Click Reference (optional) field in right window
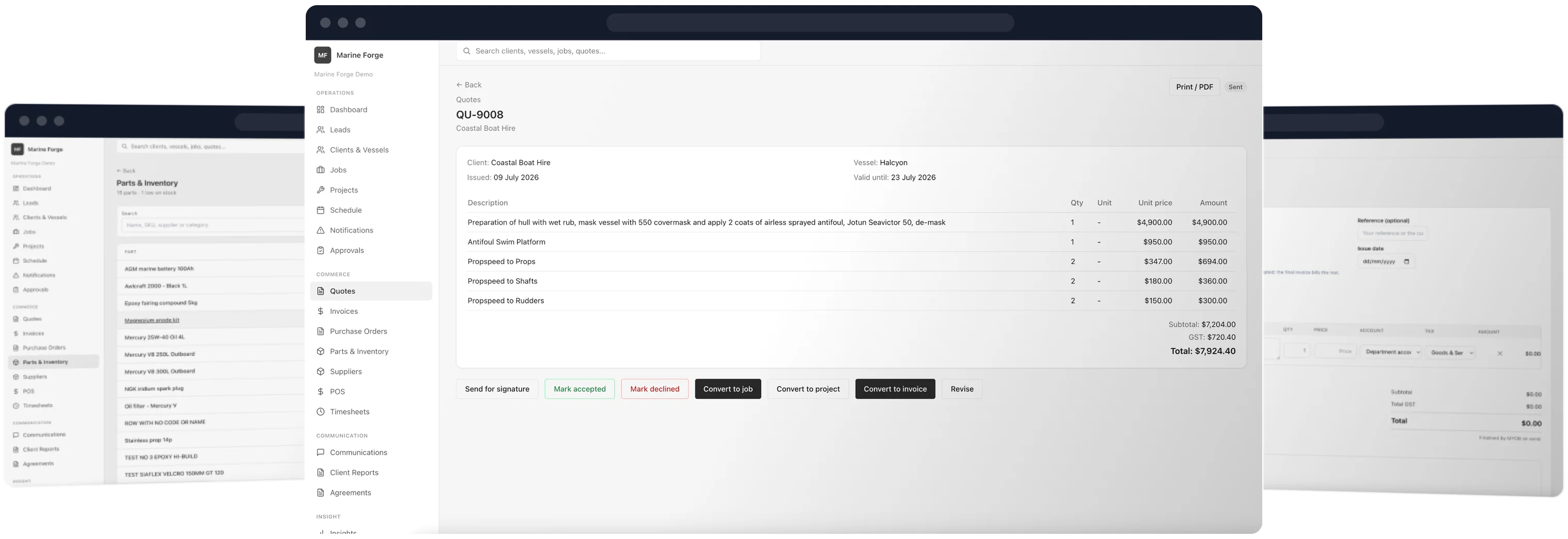Viewport: 1568px width, 539px height. click(x=1393, y=233)
